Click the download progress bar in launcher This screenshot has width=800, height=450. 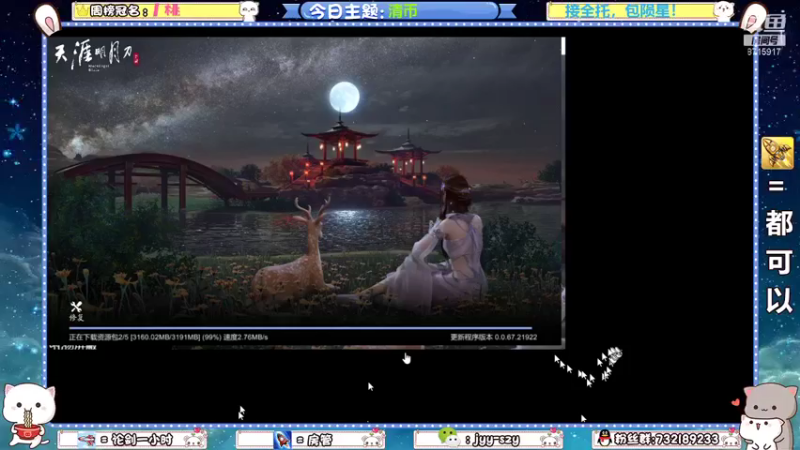301,328
